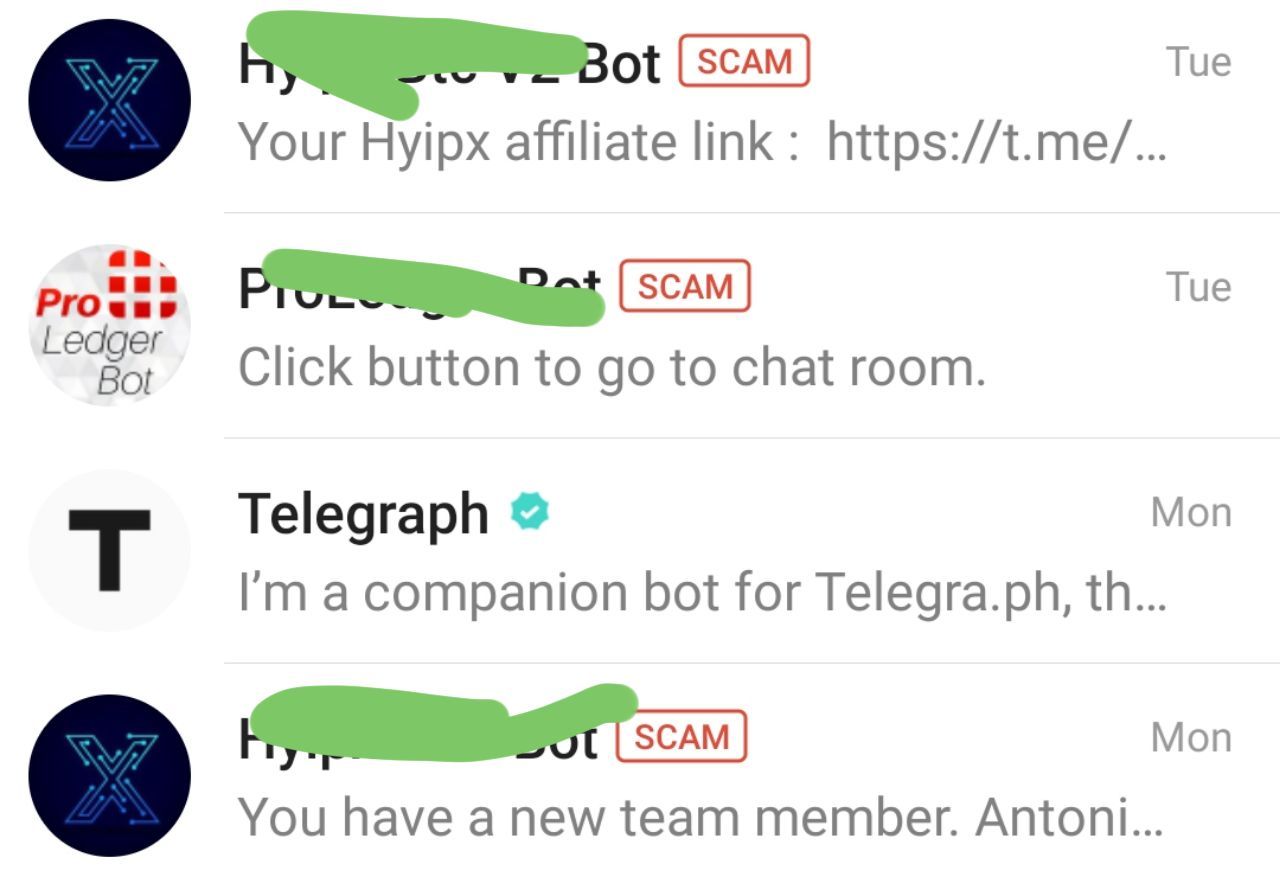The image size is (1280, 870).
Task: Tap the Mon timestamp on Telegraph chat
Action: pyautogui.click(x=1191, y=512)
